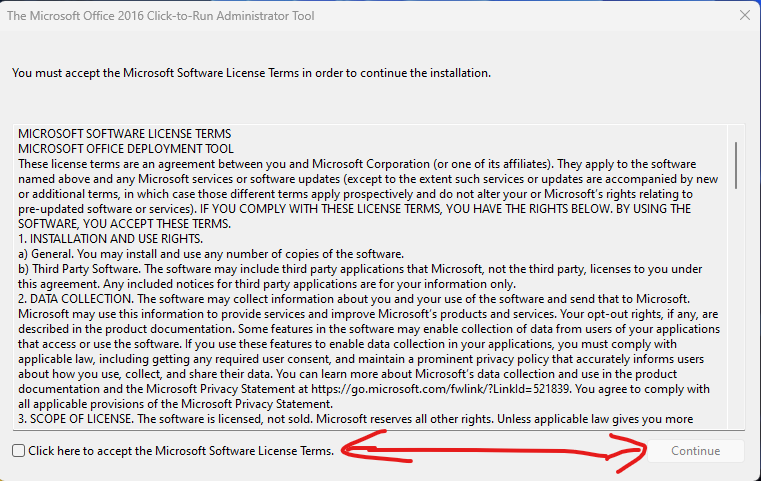Check the accept Microsoft Software License Terms box
Screen dimensions: 761x481
click(18, 451)
